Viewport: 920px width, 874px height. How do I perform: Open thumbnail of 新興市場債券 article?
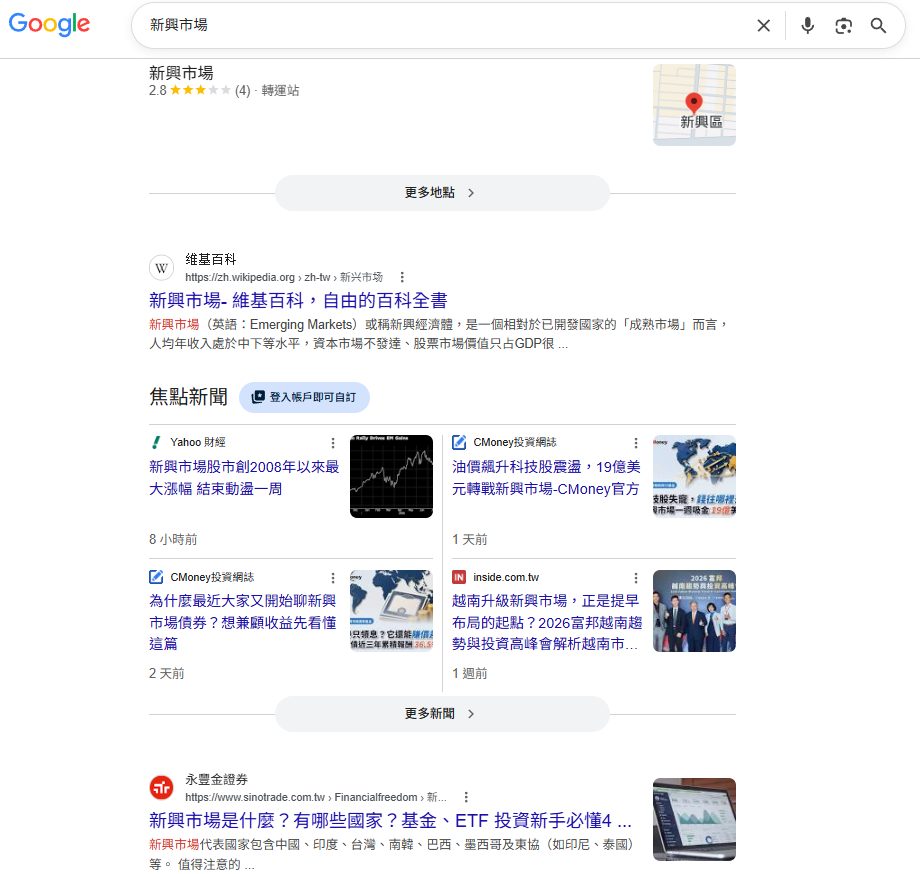(x=391, y=611)
